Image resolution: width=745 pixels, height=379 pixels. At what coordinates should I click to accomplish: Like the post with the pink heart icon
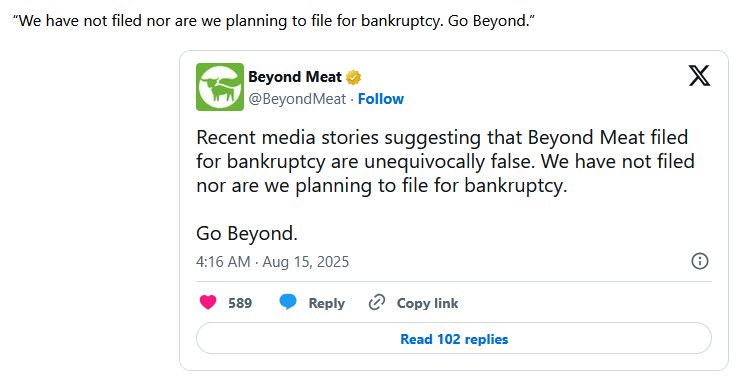208,303
